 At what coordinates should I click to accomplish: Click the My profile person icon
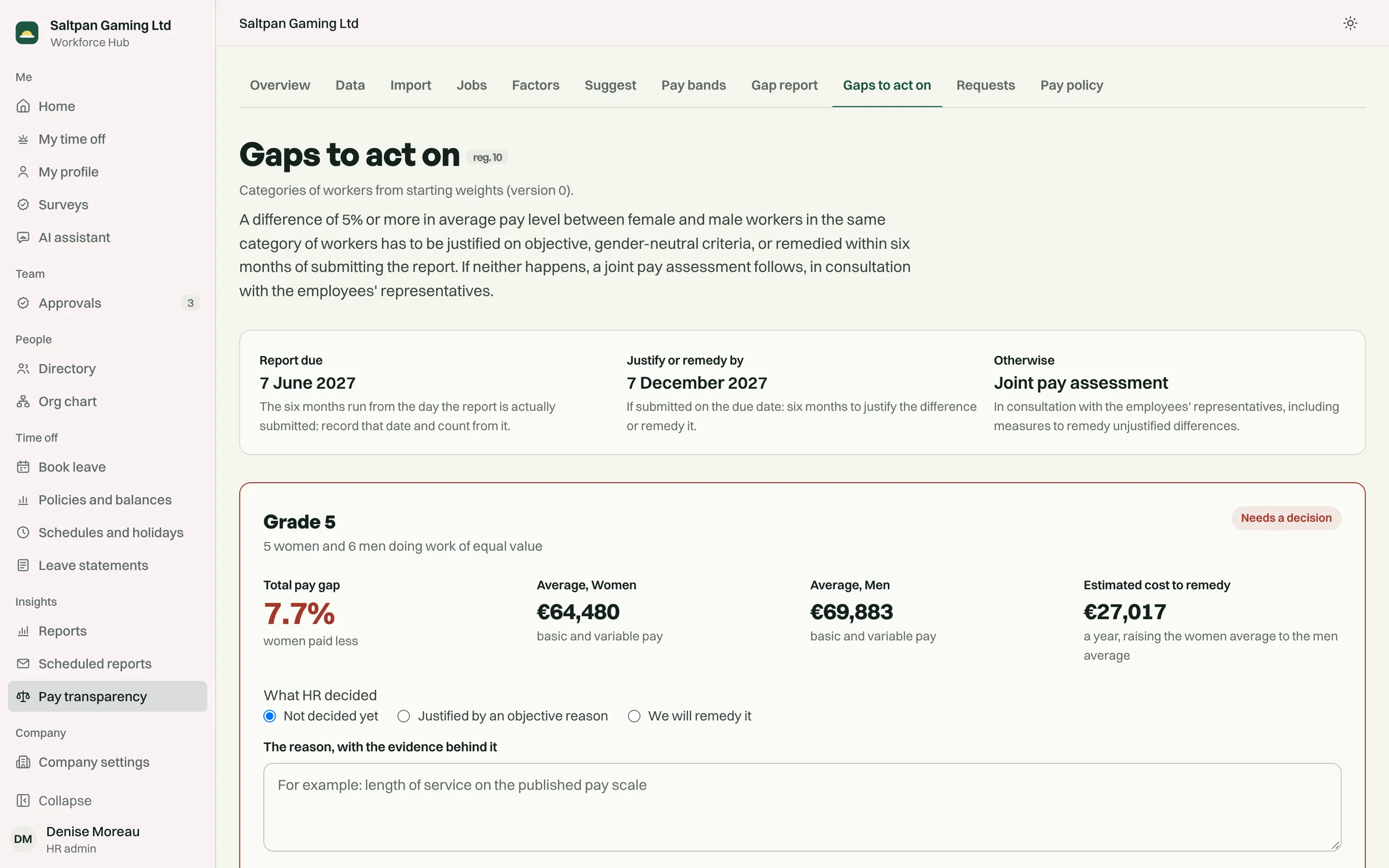pos(23,172)
